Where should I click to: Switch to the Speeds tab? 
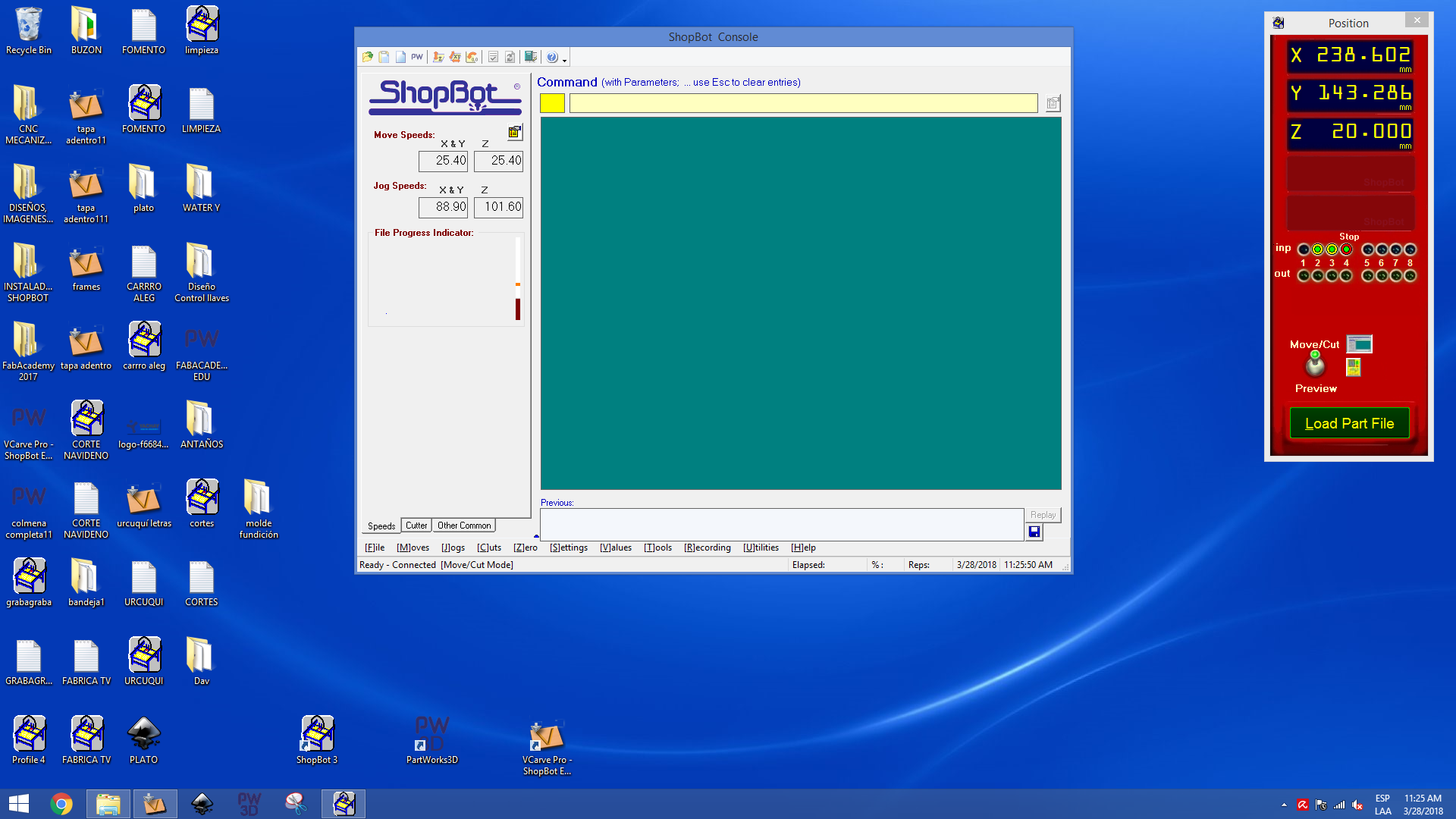click(381, 526)
